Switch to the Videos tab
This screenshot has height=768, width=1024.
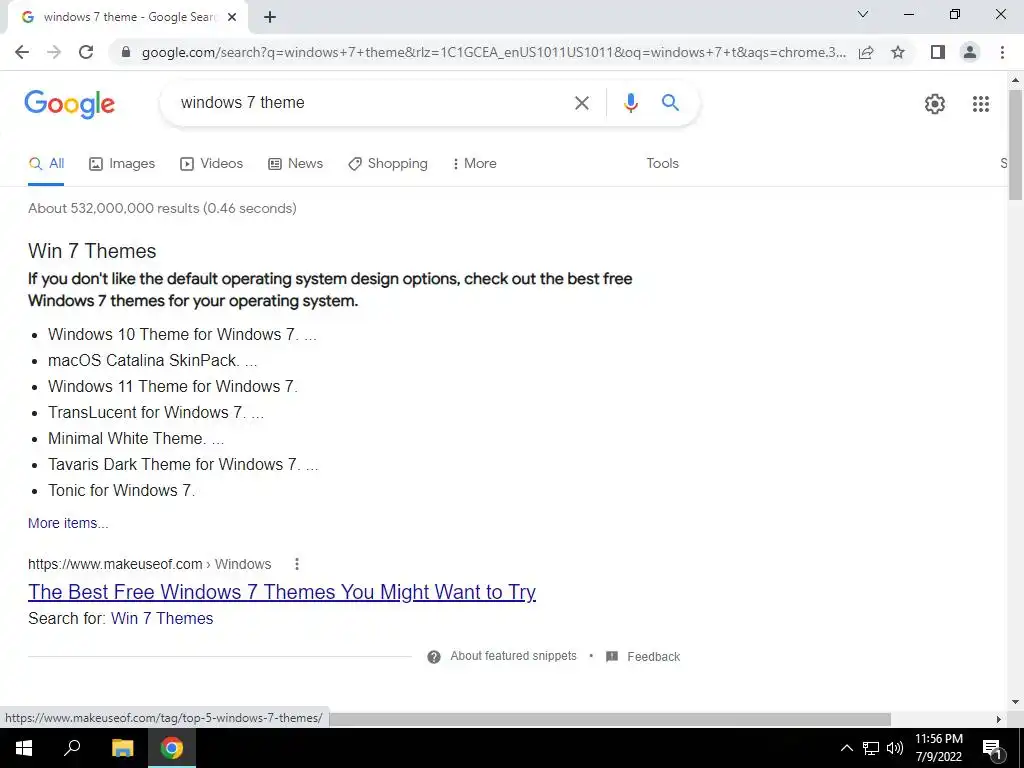coord(212,163)
